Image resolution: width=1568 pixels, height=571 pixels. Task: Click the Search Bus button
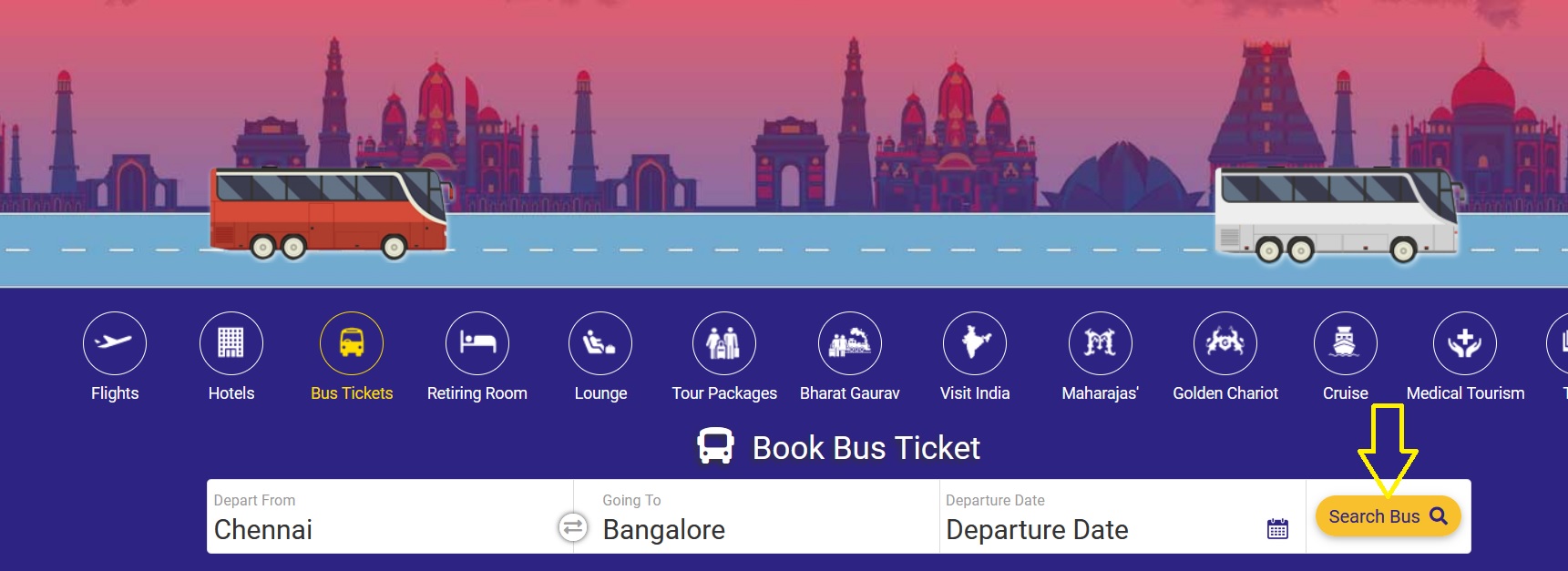click(1388, 516)
